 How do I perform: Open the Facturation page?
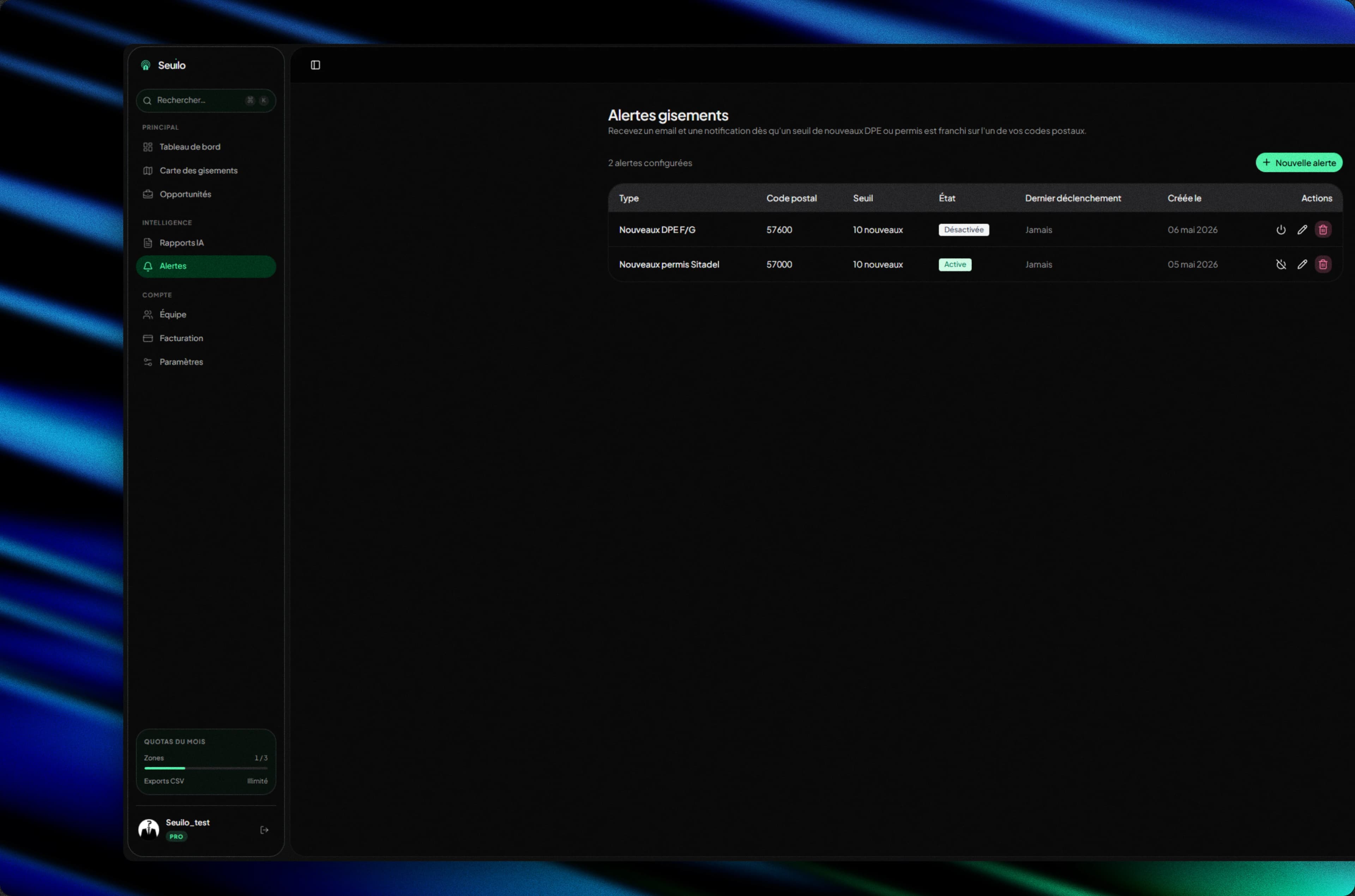point(206,338)
